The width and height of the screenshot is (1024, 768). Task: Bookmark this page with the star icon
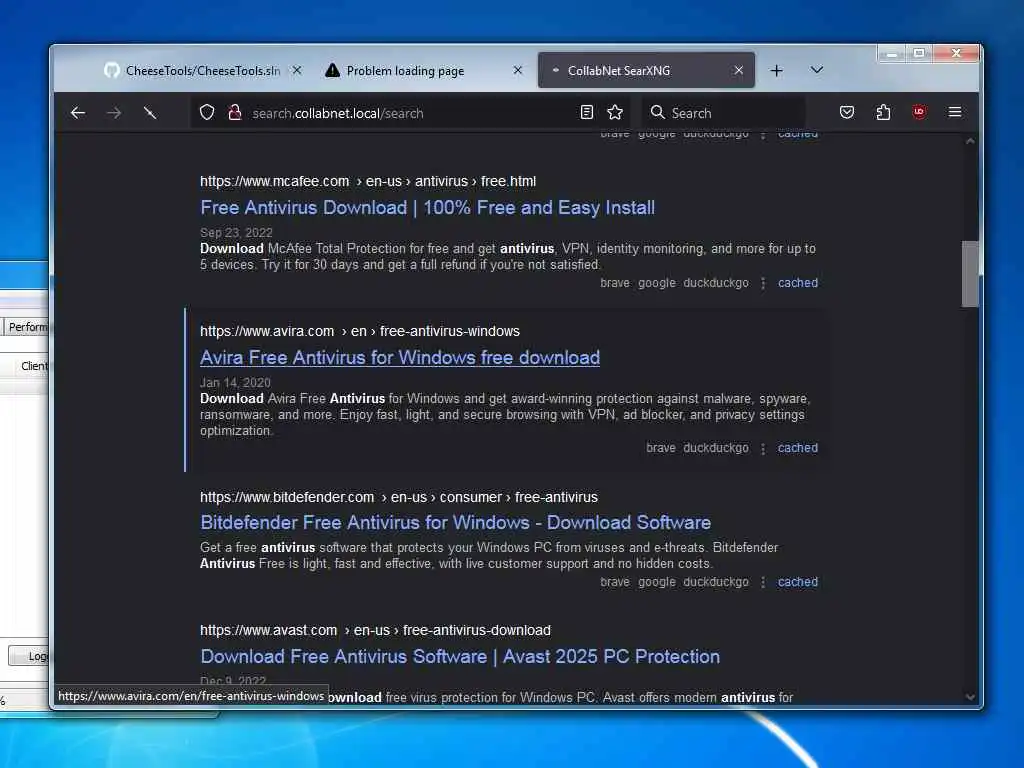pyautogui.click(x=615, y=112)
